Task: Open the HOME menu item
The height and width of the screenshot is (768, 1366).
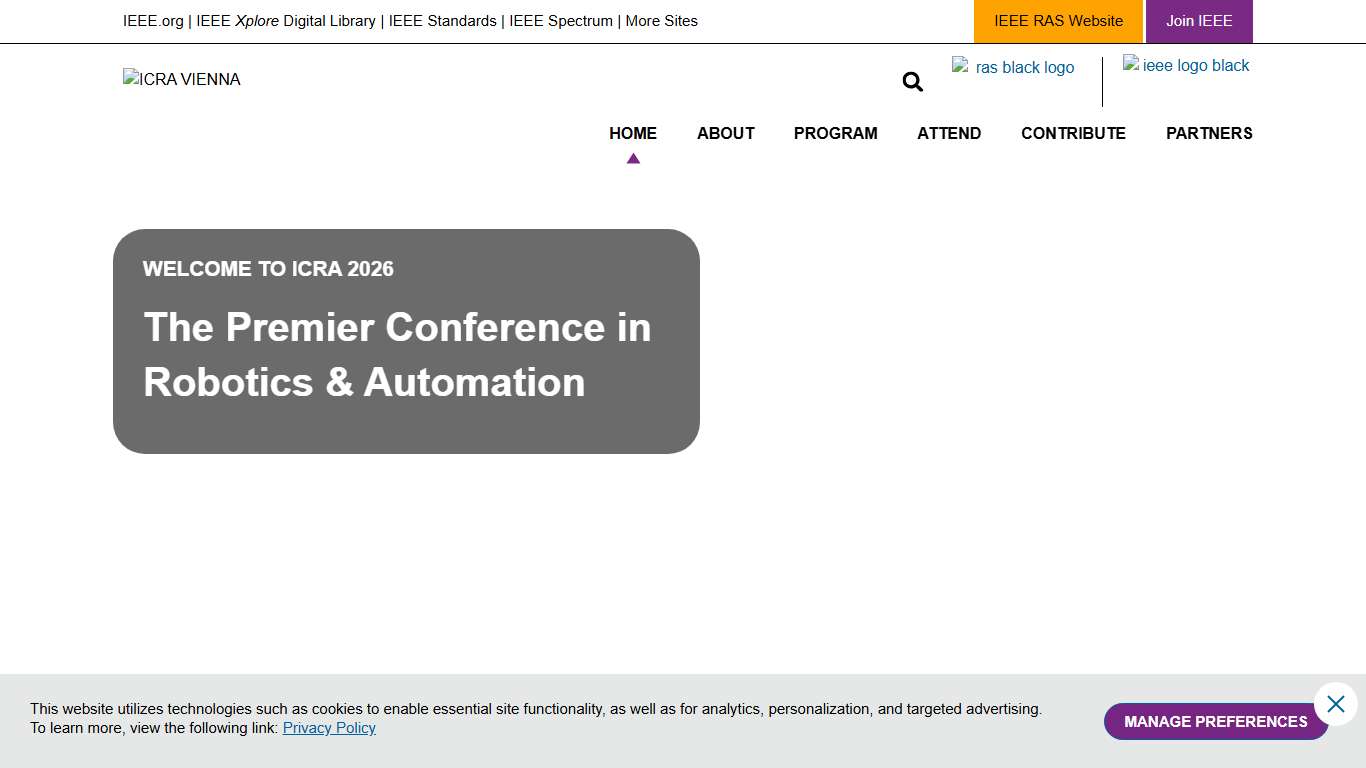Action: pyautogui.click(x=632, y=133)
